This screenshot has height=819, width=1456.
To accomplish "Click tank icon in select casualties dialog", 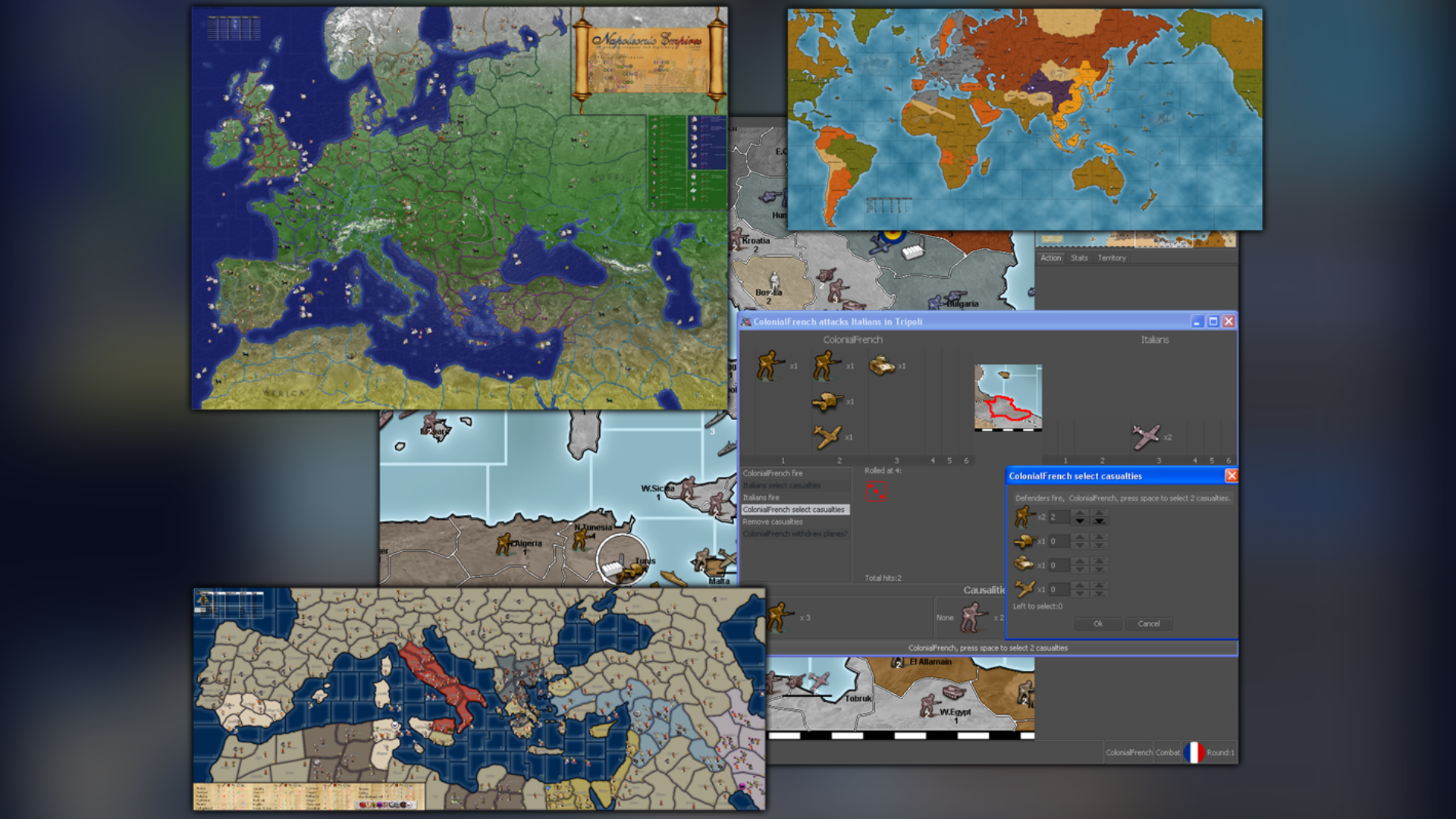I will click(1024, 564).
